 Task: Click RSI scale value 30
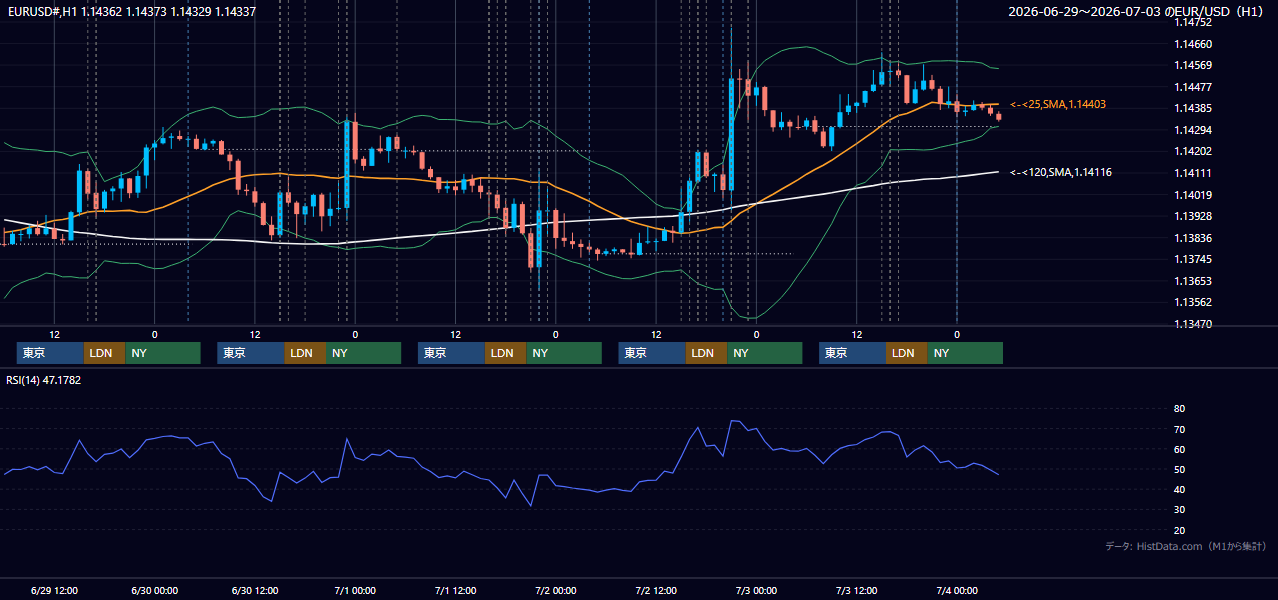click(1179, 510)
